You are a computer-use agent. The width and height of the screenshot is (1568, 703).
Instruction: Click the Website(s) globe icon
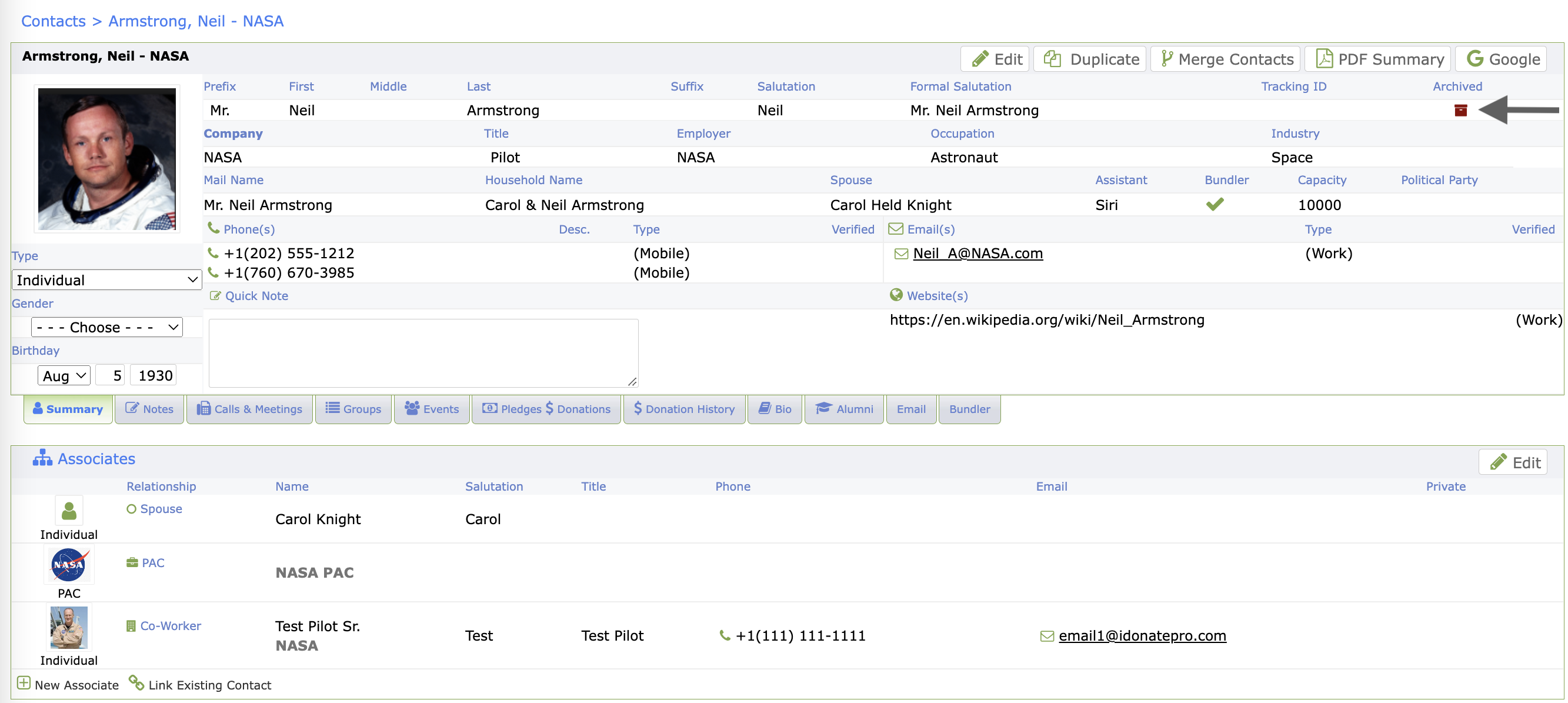coord(895,295)
